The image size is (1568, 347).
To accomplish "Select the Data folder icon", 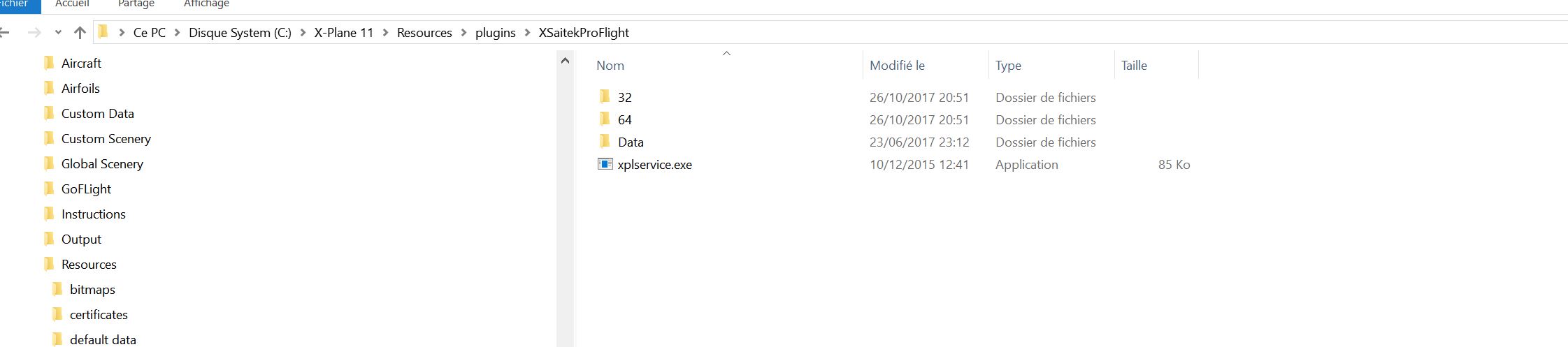I will [605, 142].
